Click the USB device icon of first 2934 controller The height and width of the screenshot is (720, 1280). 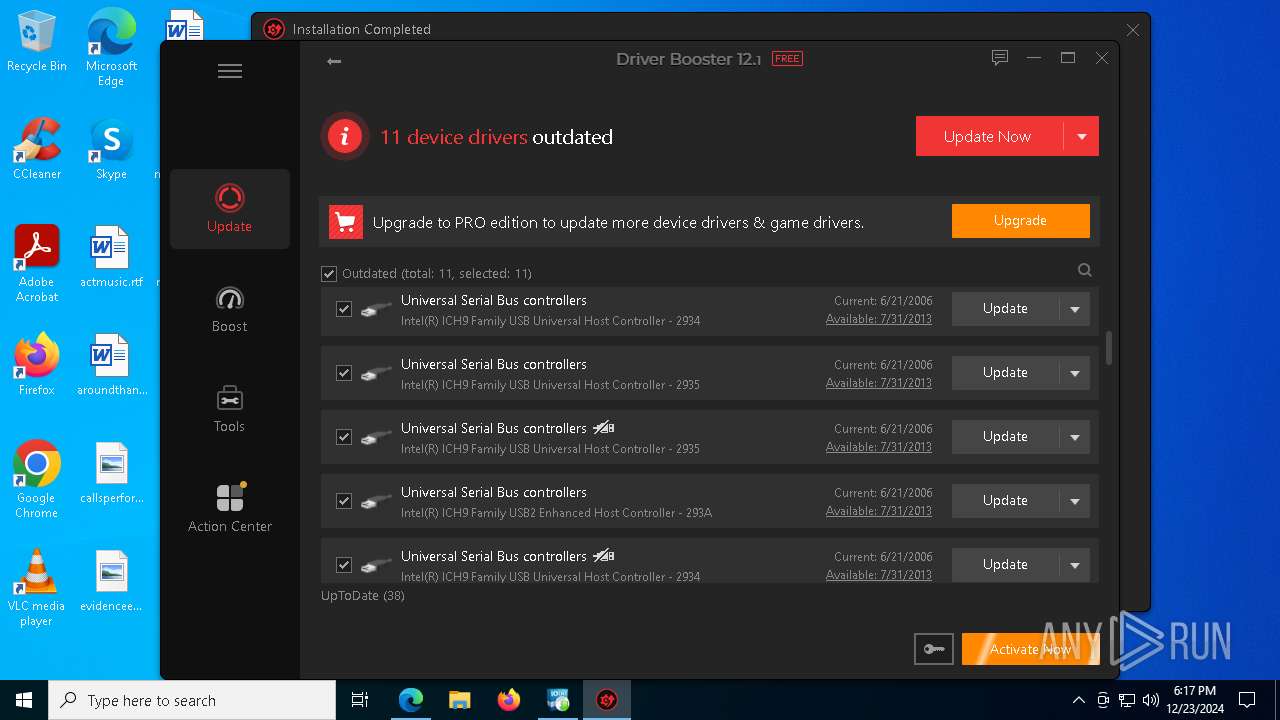click(377, 309)
